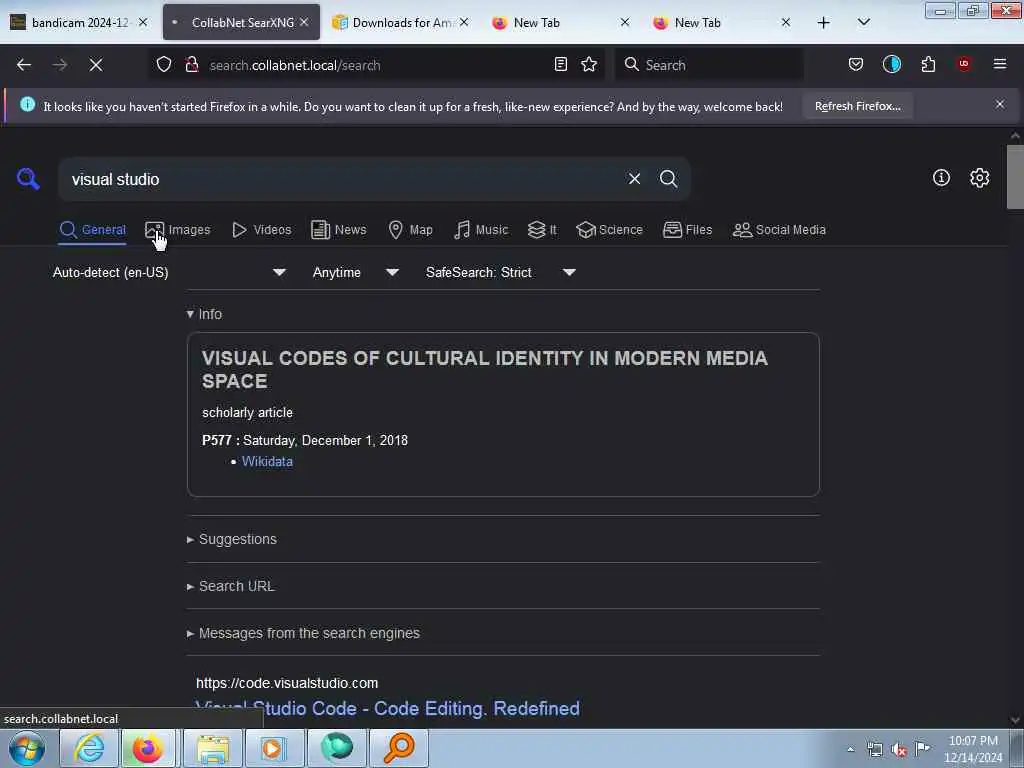Stop loading the page
Screen dimensions: 1024x768
[x=95, y=65]
